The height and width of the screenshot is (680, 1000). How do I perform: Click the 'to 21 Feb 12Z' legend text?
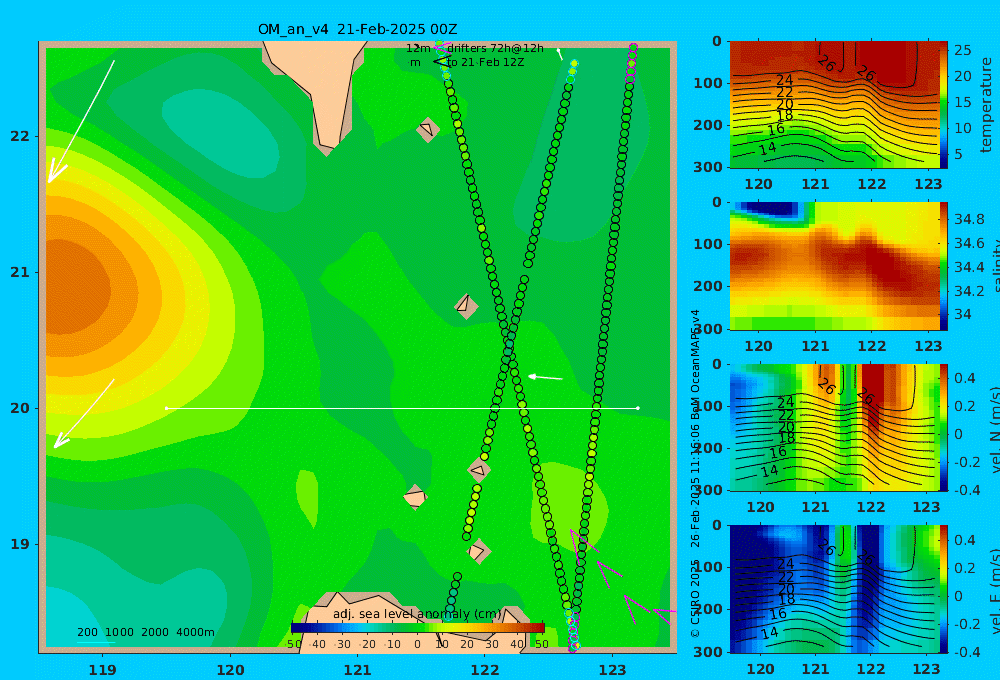click(x=485, y=63)
